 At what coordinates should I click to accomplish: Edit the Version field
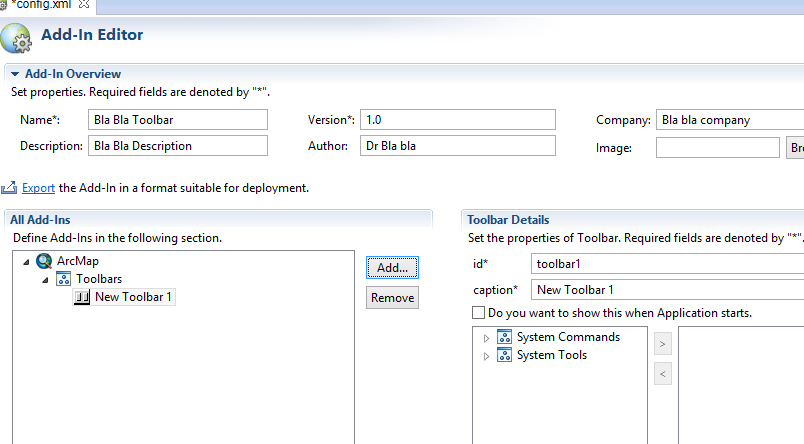point(458,119)
